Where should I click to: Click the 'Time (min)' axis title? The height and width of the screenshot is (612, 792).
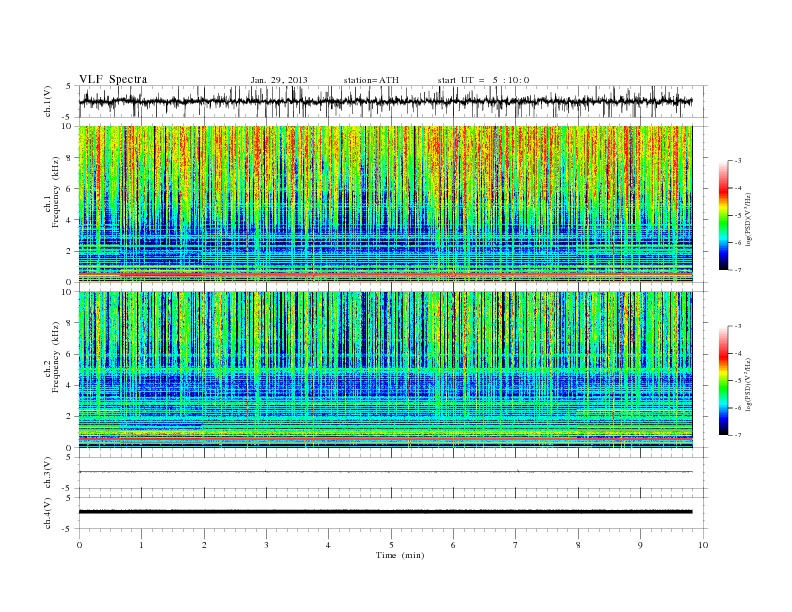pos(400,555)
